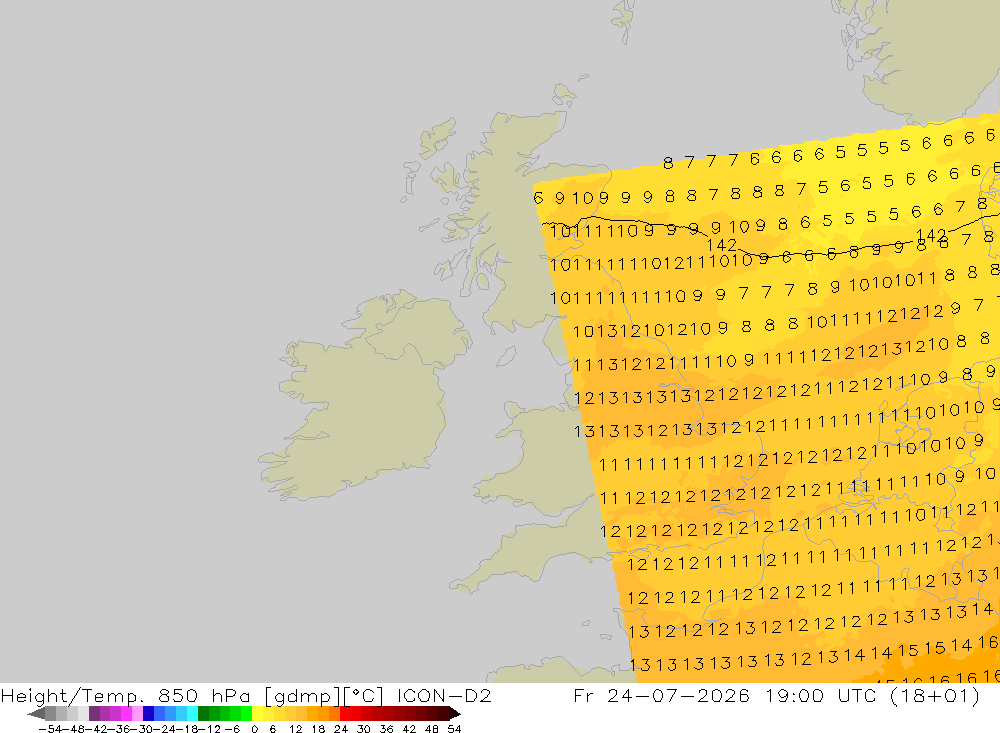Click the western '142' contour label
The width and height of the screenshot is (1000, 733).
click(x=722, y=245)
